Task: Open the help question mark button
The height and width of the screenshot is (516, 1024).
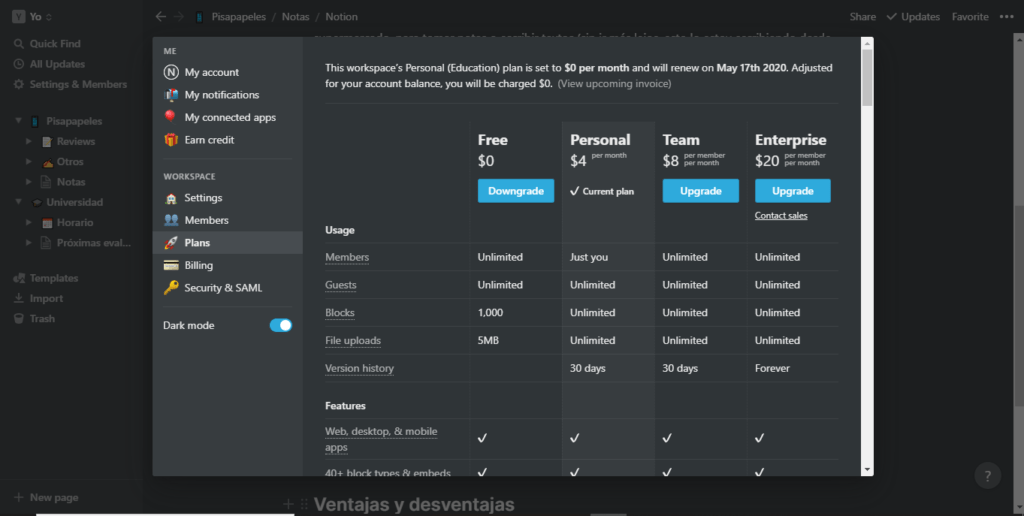Action: 987,476
